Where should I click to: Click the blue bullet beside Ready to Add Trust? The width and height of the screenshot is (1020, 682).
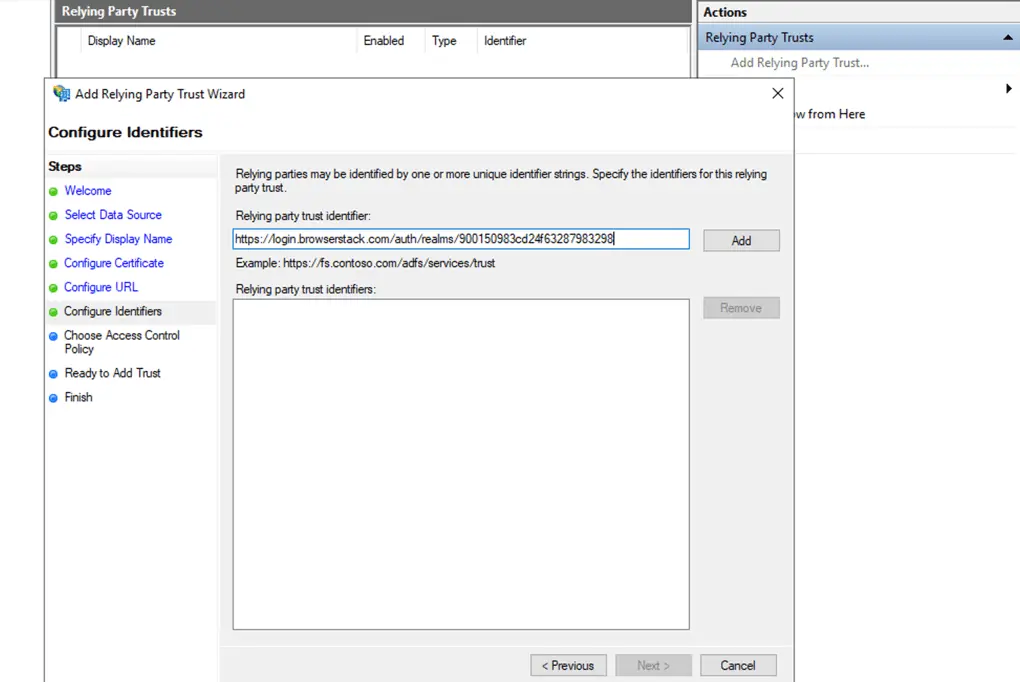tap(54, 374)
